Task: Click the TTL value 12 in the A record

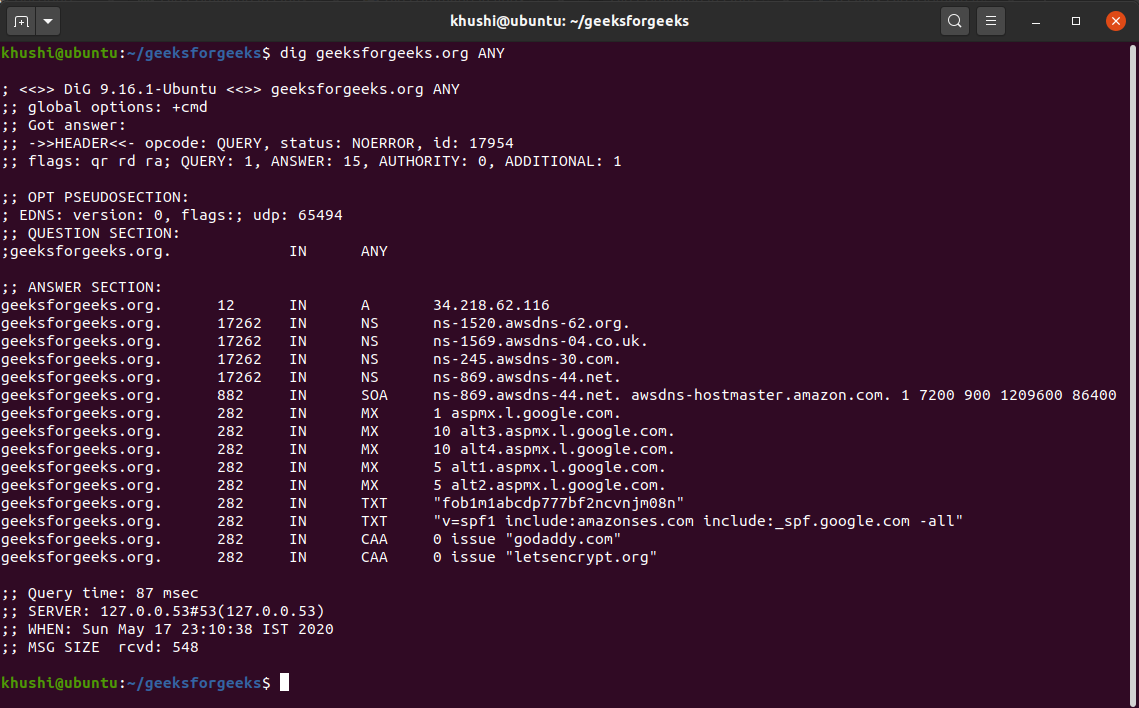Action: [226, 305]
